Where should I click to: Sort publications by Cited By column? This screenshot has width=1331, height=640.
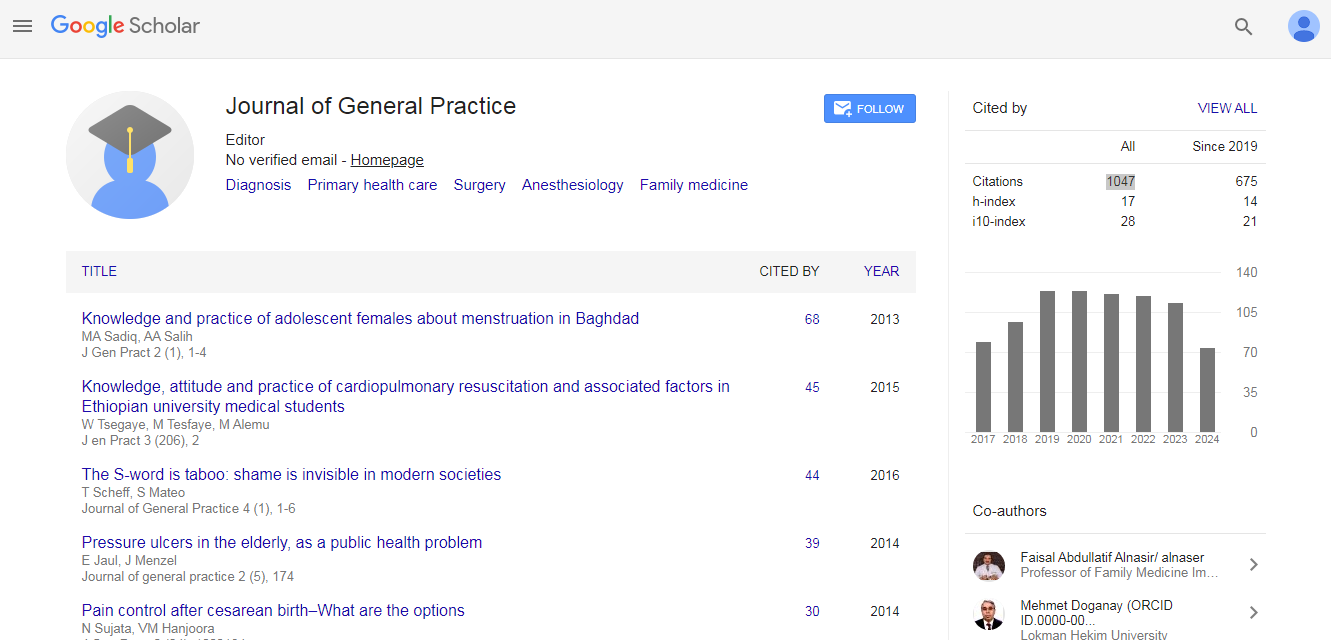coord(788,271)
